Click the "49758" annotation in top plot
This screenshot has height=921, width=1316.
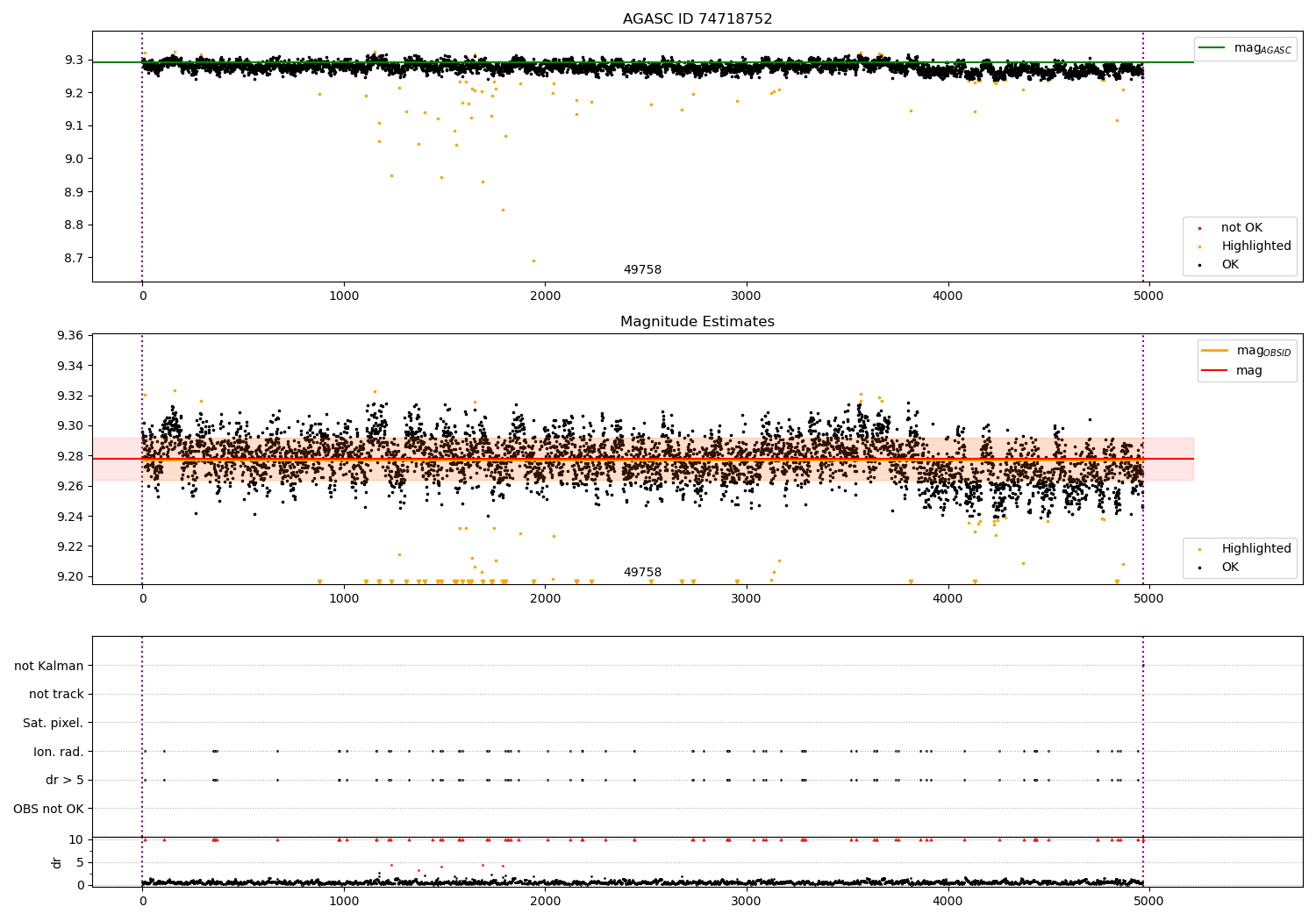[x=642, y=270]
